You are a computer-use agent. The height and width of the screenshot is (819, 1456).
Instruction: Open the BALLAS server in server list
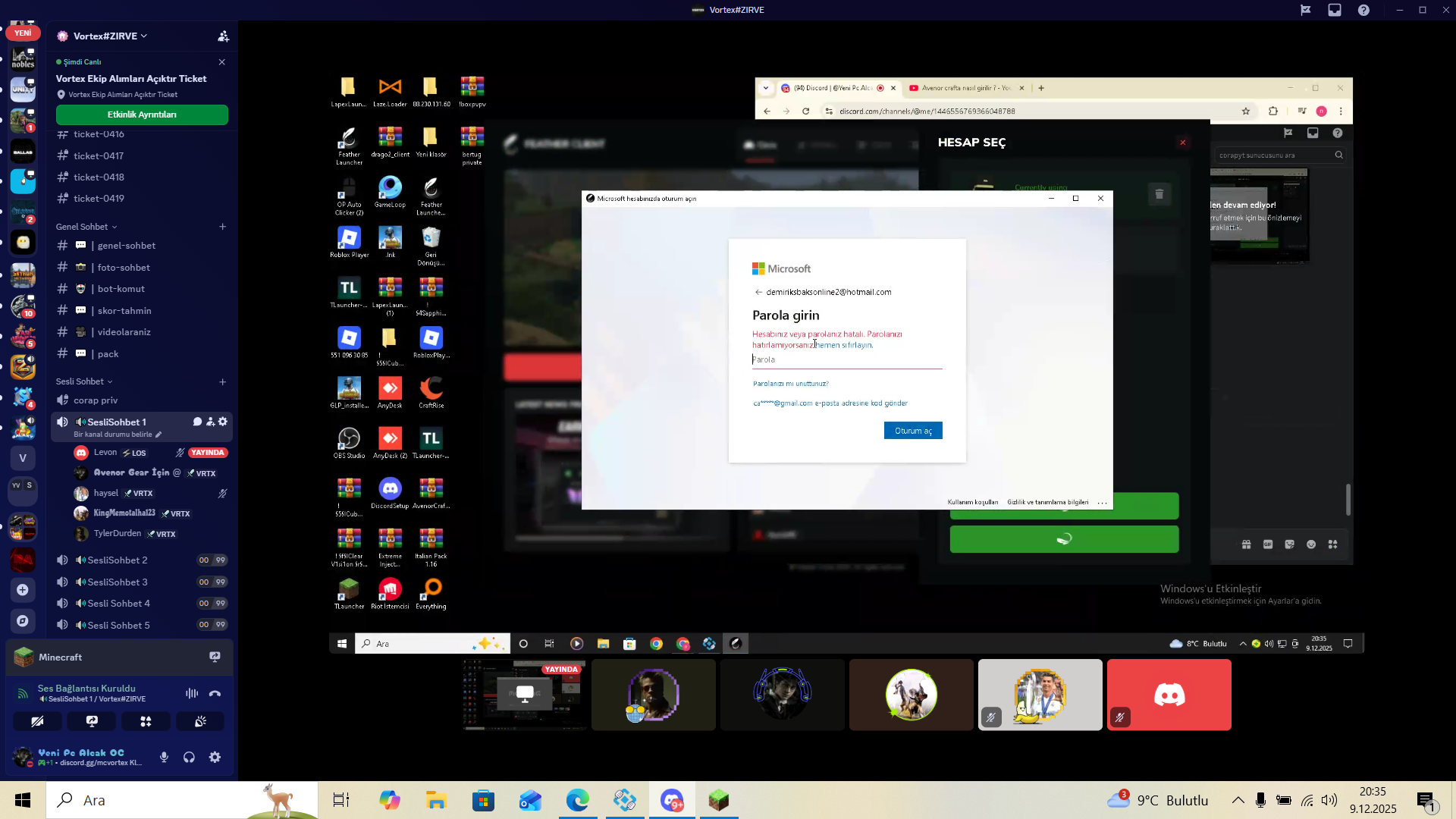23,152
